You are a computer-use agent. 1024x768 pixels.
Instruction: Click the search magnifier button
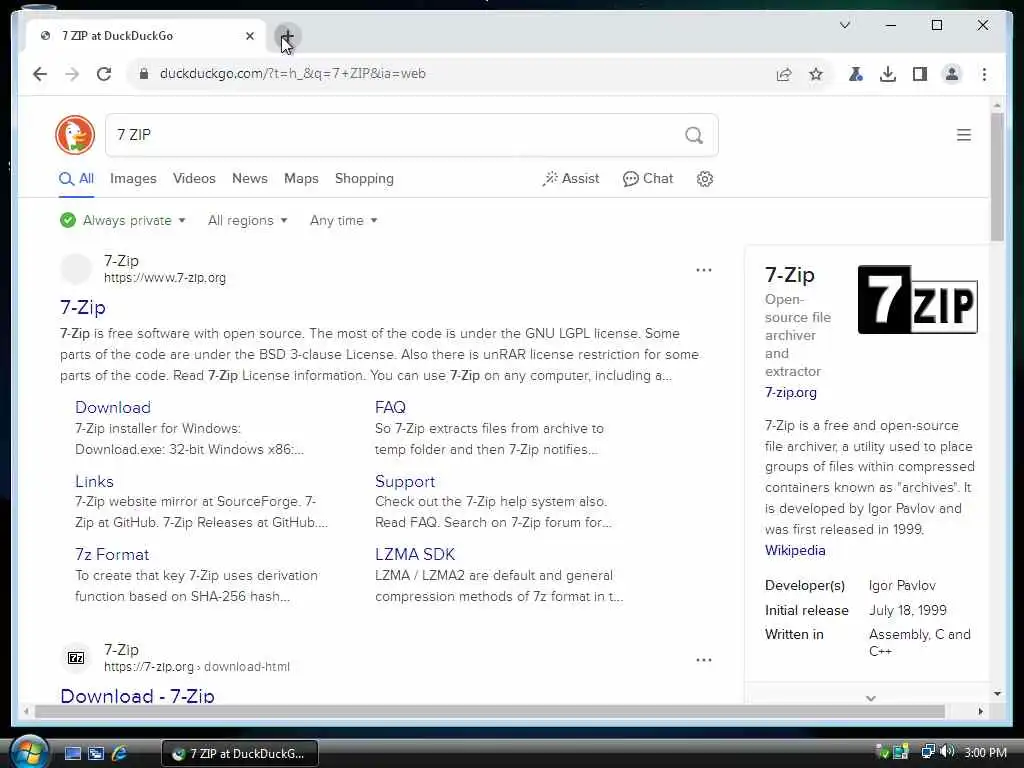694,135
